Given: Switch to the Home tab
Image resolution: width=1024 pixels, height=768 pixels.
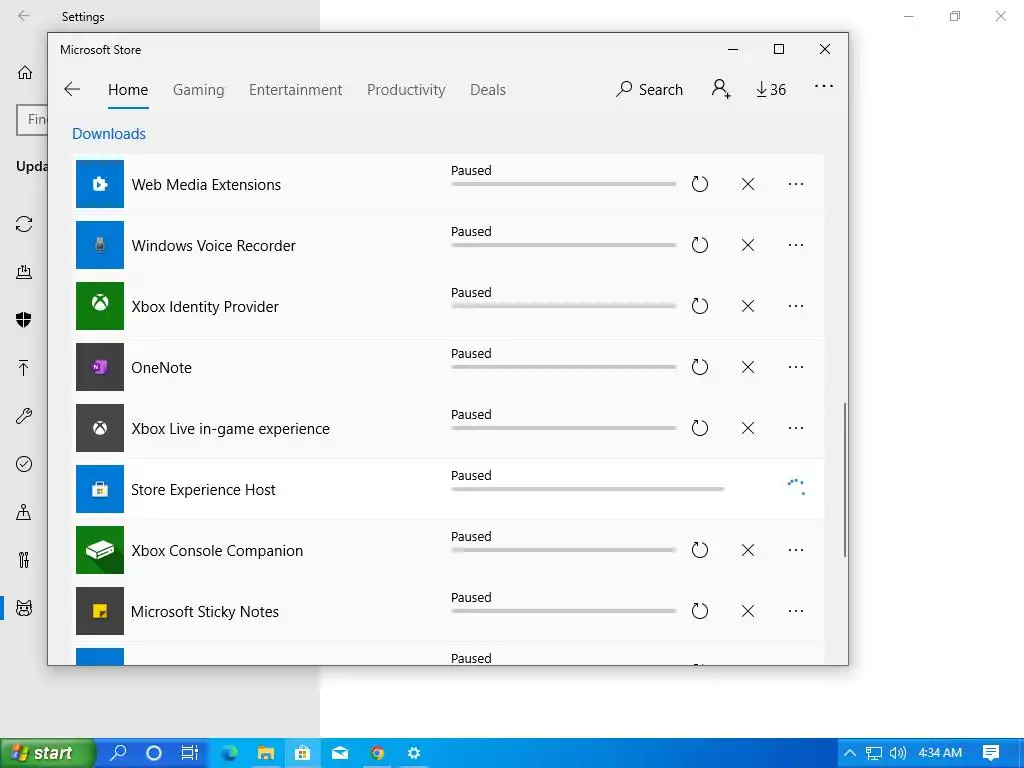Looking at the screenshot, I should point(128,89).
